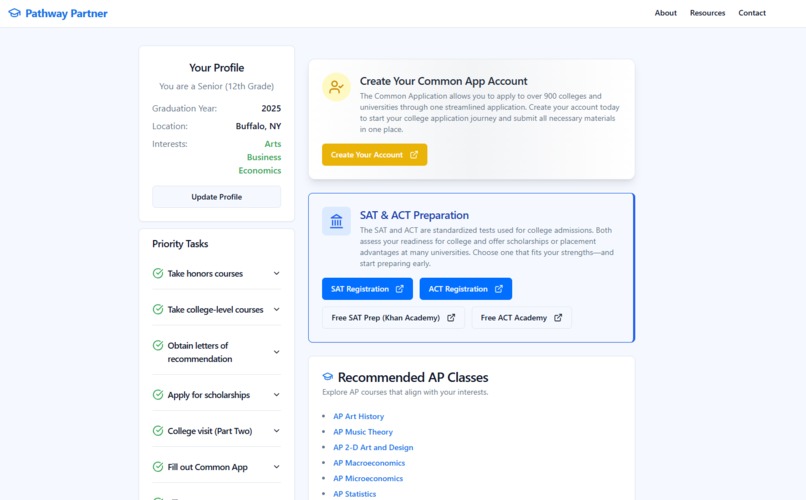Toggle check circle for College visit (Part Two)
The width and height of the screenshot is (806, 500).
tap(158, 431)
